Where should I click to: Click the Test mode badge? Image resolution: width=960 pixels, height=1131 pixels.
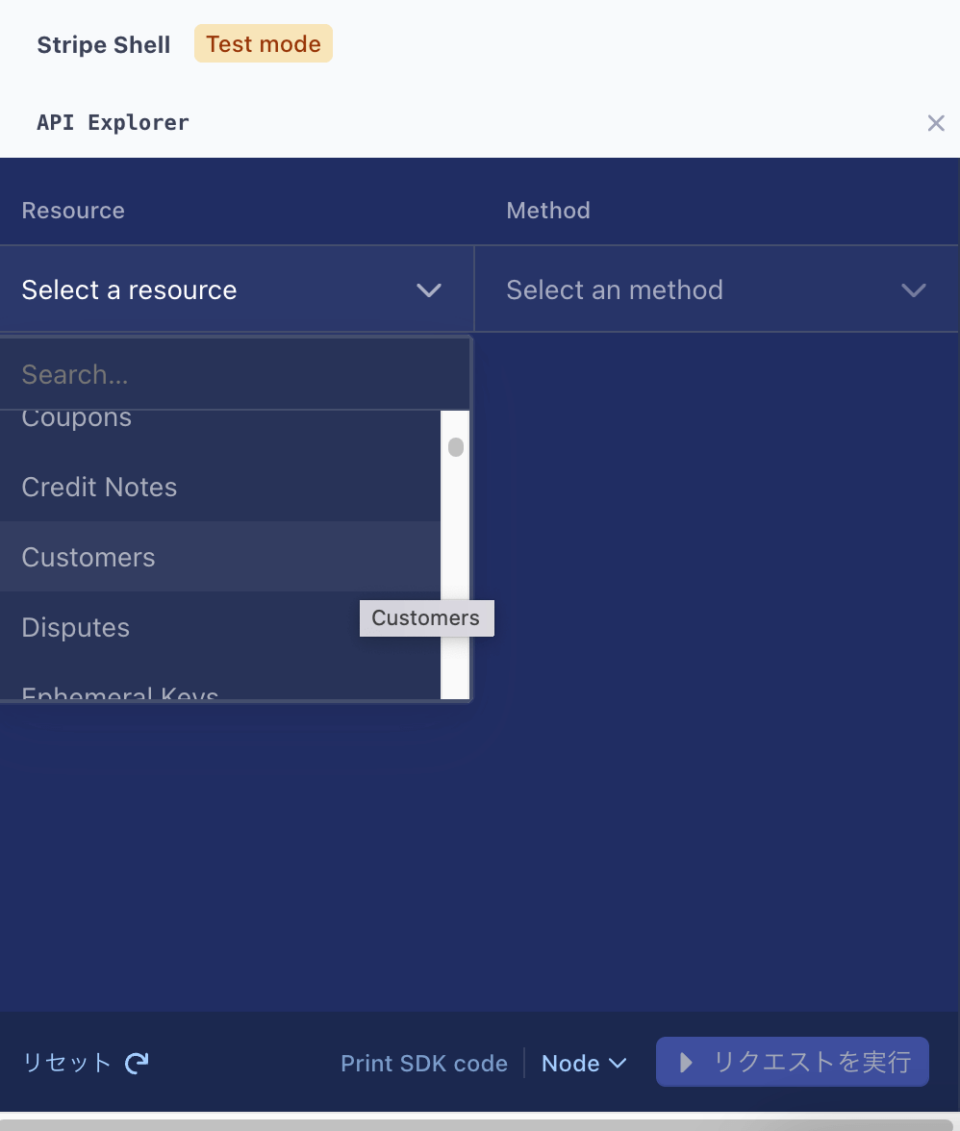point(263,44)
